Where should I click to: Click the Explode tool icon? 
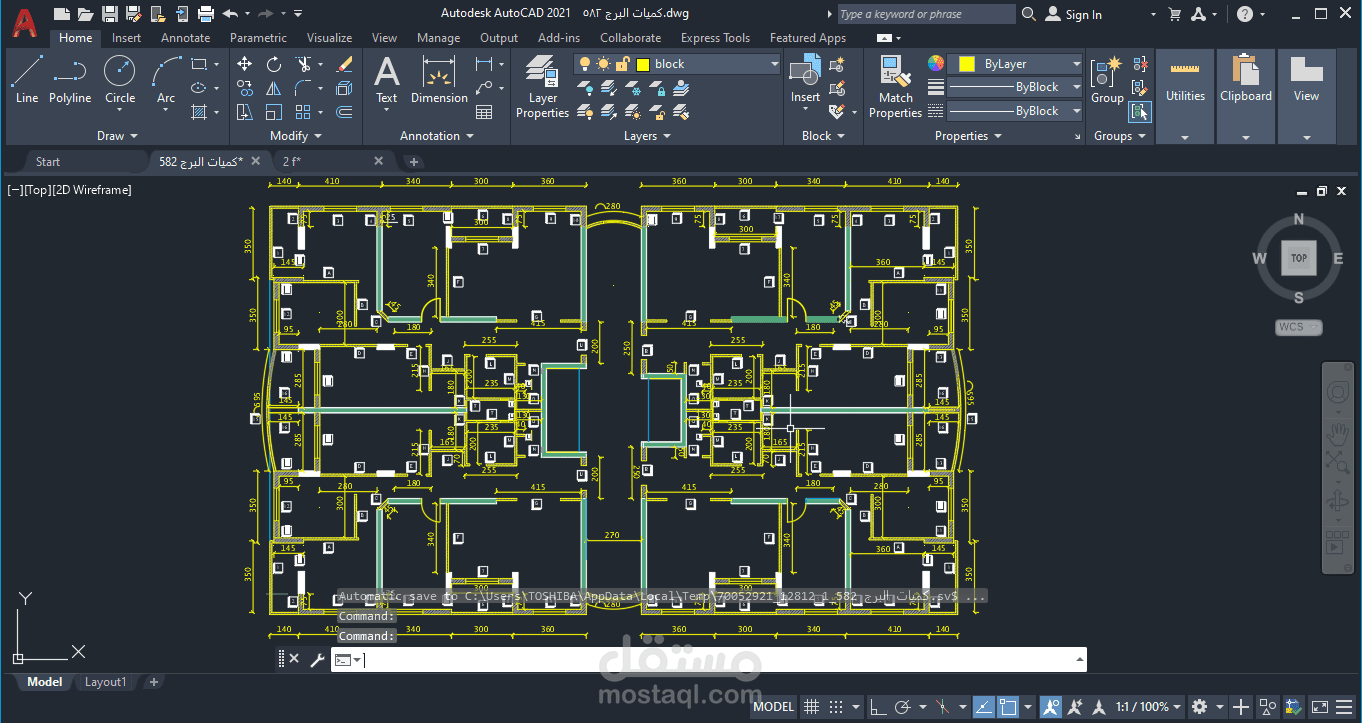point(345,88)
